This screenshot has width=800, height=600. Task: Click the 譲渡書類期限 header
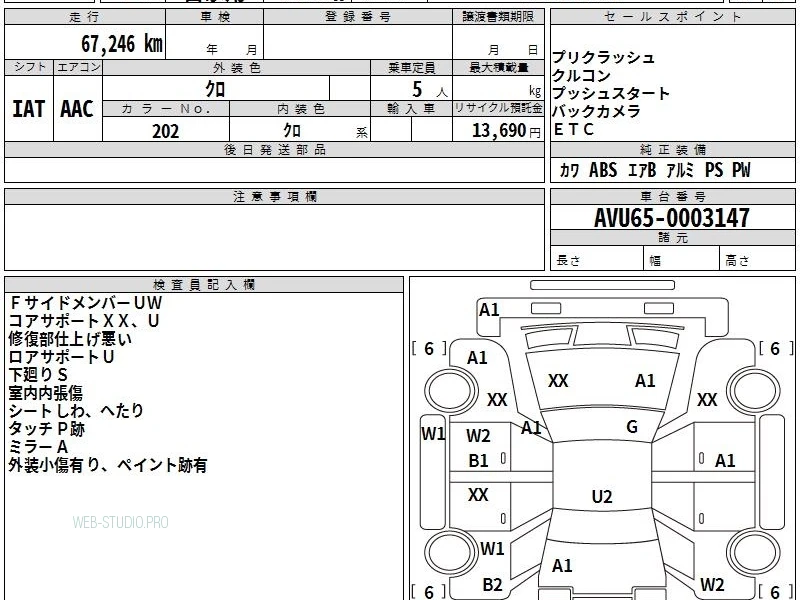pos(498,17)
